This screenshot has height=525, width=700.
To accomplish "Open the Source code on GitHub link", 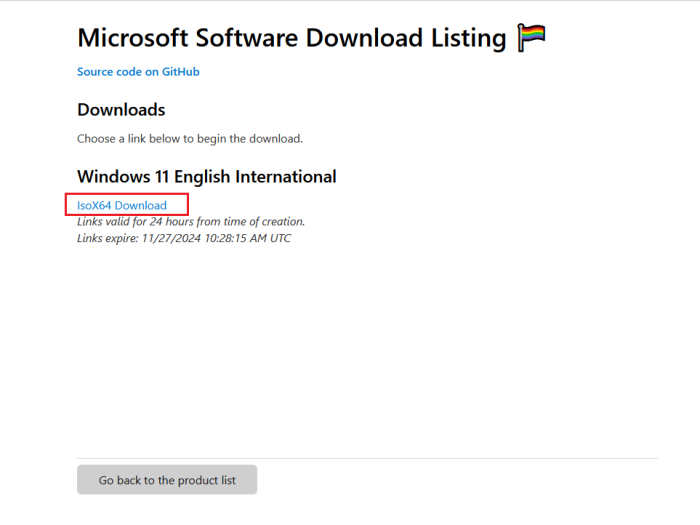I will pos(139,72).
